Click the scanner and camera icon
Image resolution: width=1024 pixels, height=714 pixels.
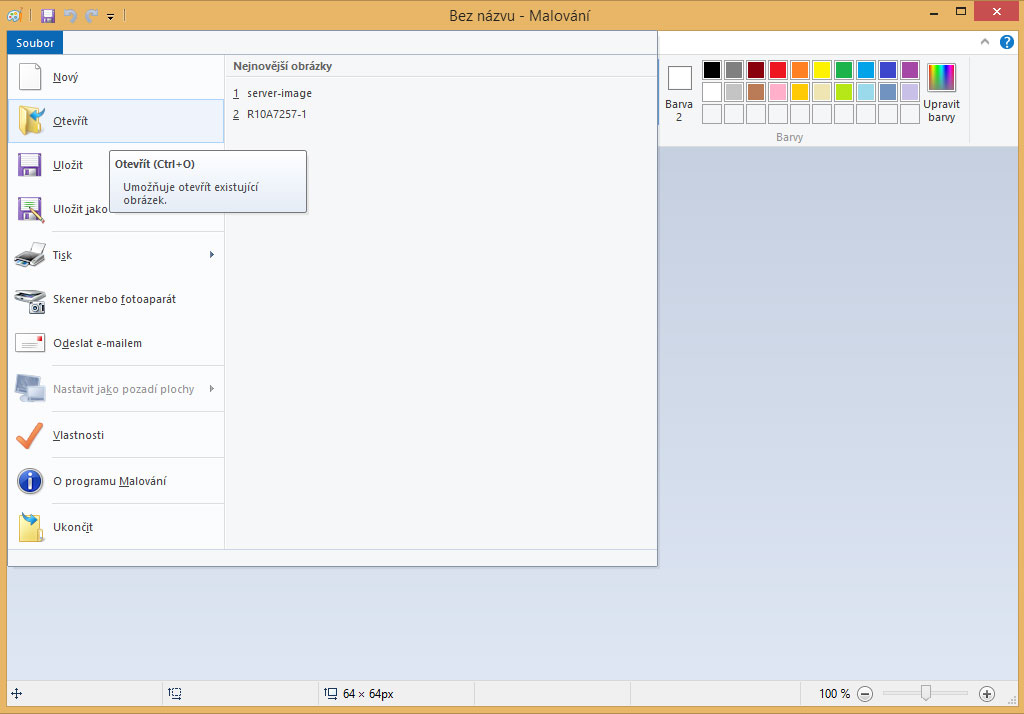30,300
